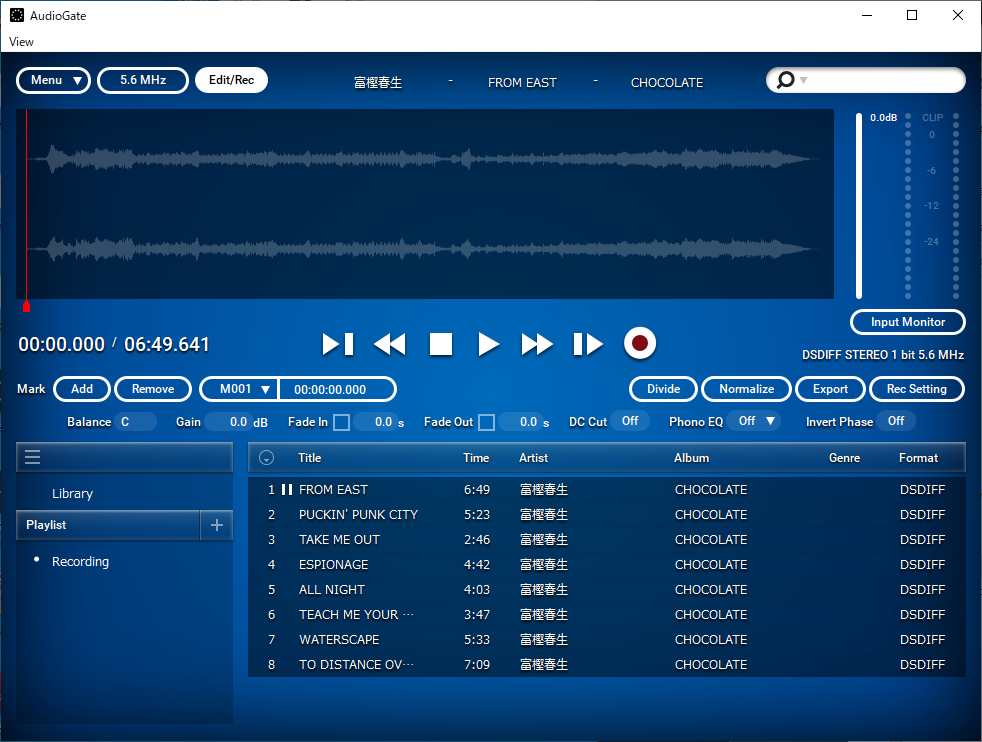Click the 06:49.641 total time display
Viewport: 982px width, 742px height.
(167, 344)
